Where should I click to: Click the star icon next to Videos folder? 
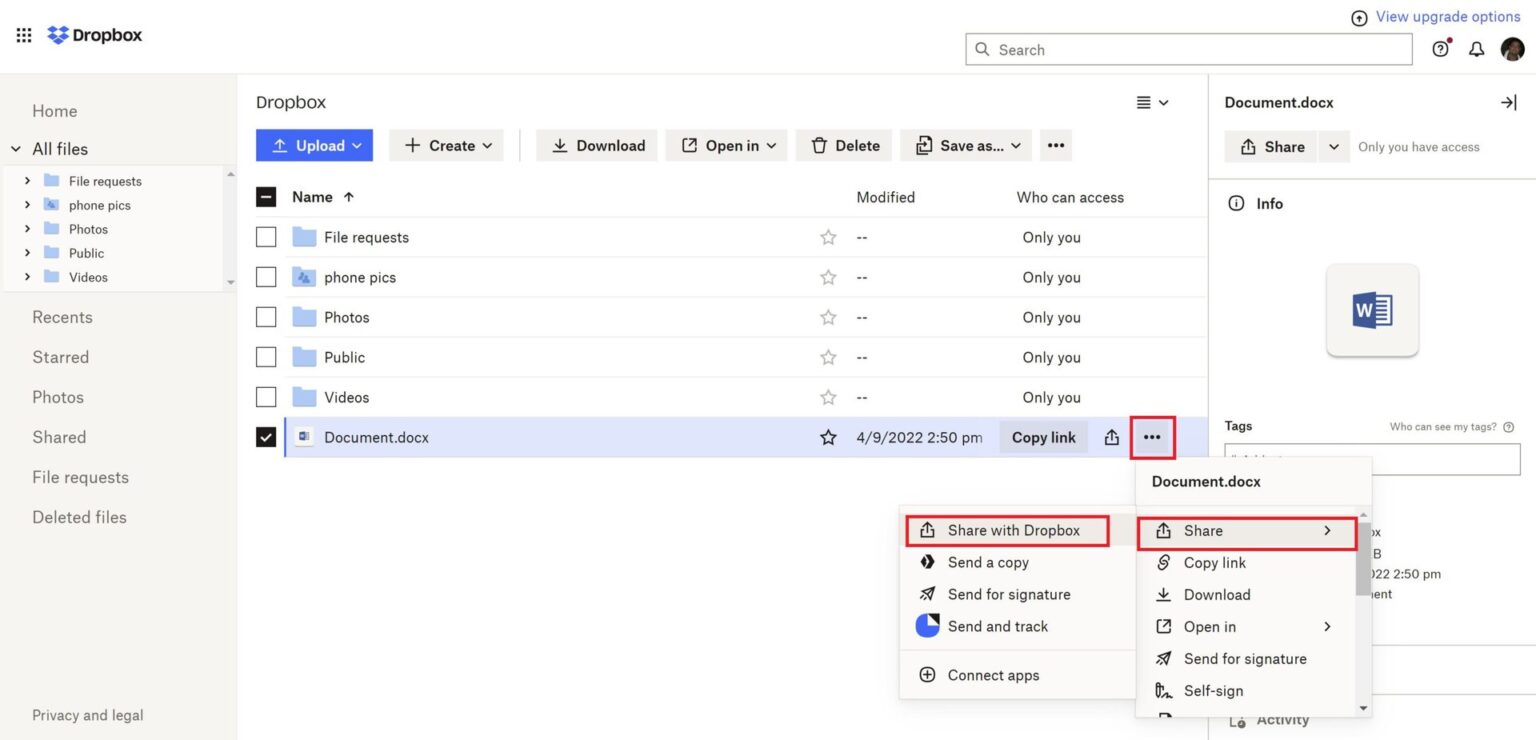coord(828,397)
